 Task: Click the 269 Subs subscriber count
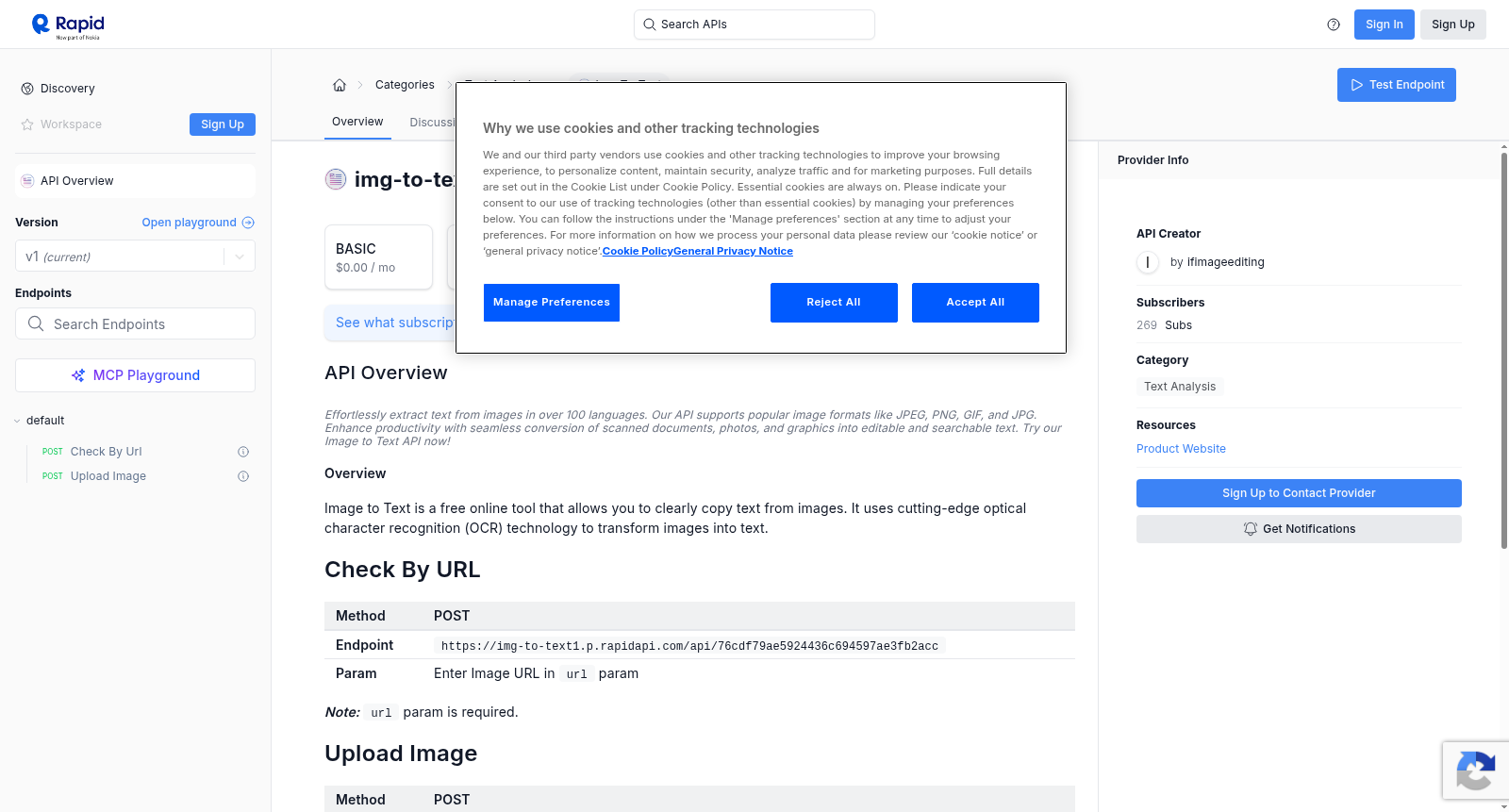[1164, 325]
